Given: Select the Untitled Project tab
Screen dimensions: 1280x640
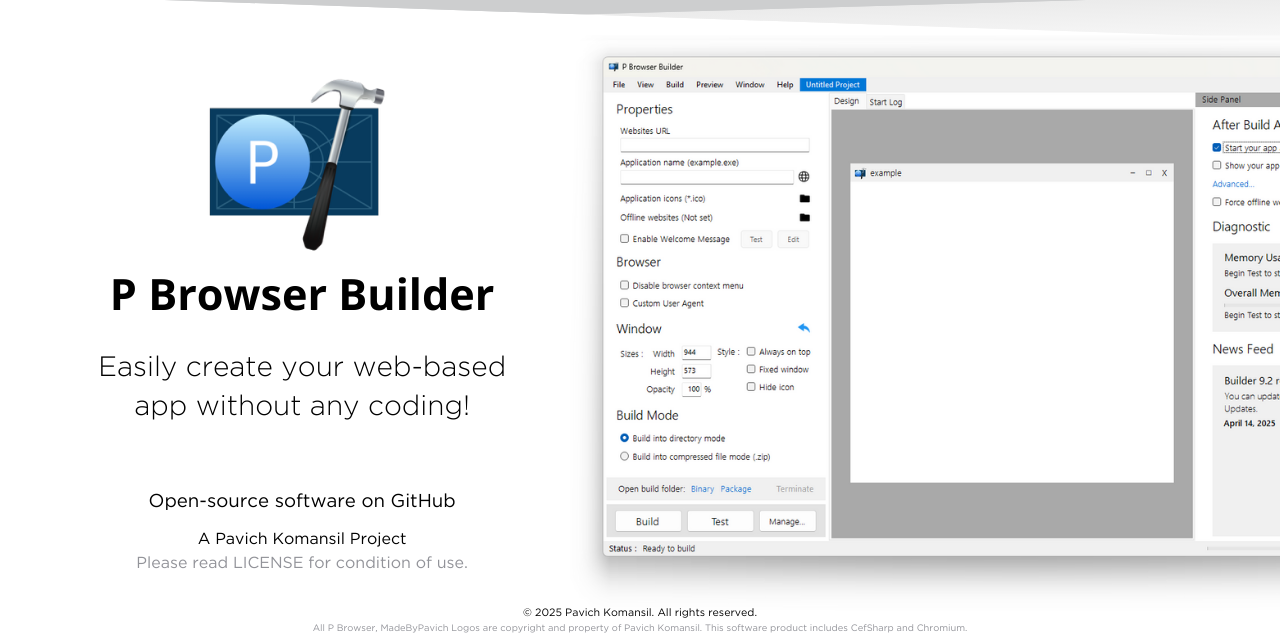Looking at the screenshot, I should (832, 84).
